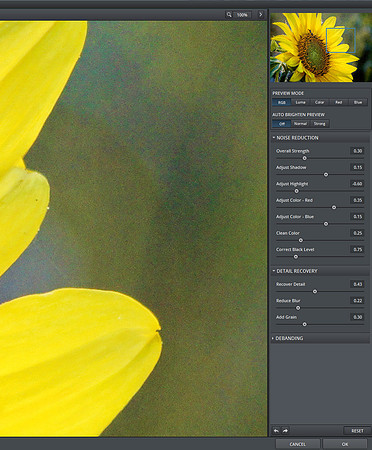Select Luma preview mode

pyautogui.click(x=301, y=102)
